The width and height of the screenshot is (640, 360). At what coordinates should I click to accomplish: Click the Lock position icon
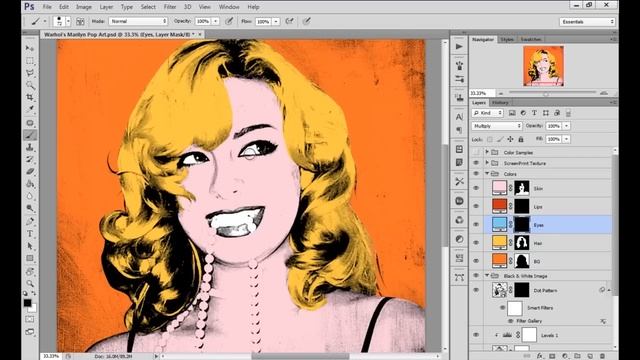[510, 139]
